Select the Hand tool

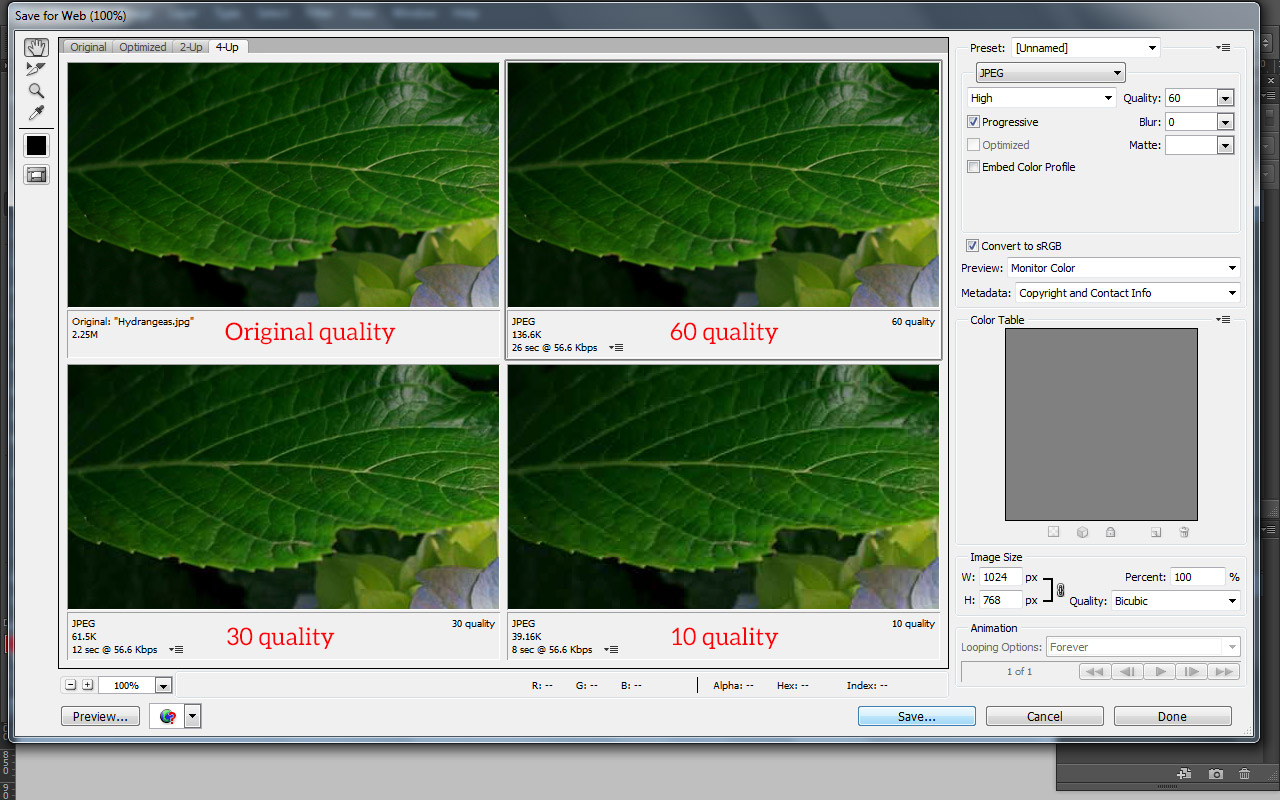tap(36, 48)
